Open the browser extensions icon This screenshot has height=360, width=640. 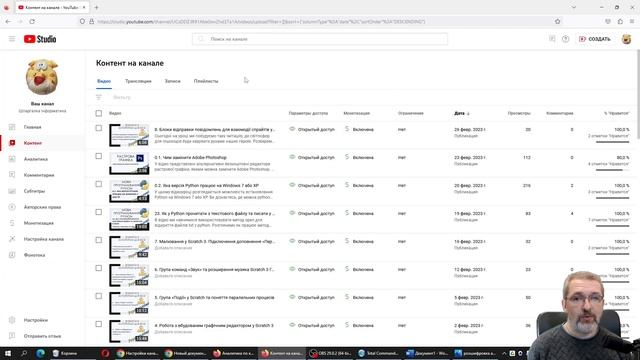pyautogui.click(x=620, y=21)
